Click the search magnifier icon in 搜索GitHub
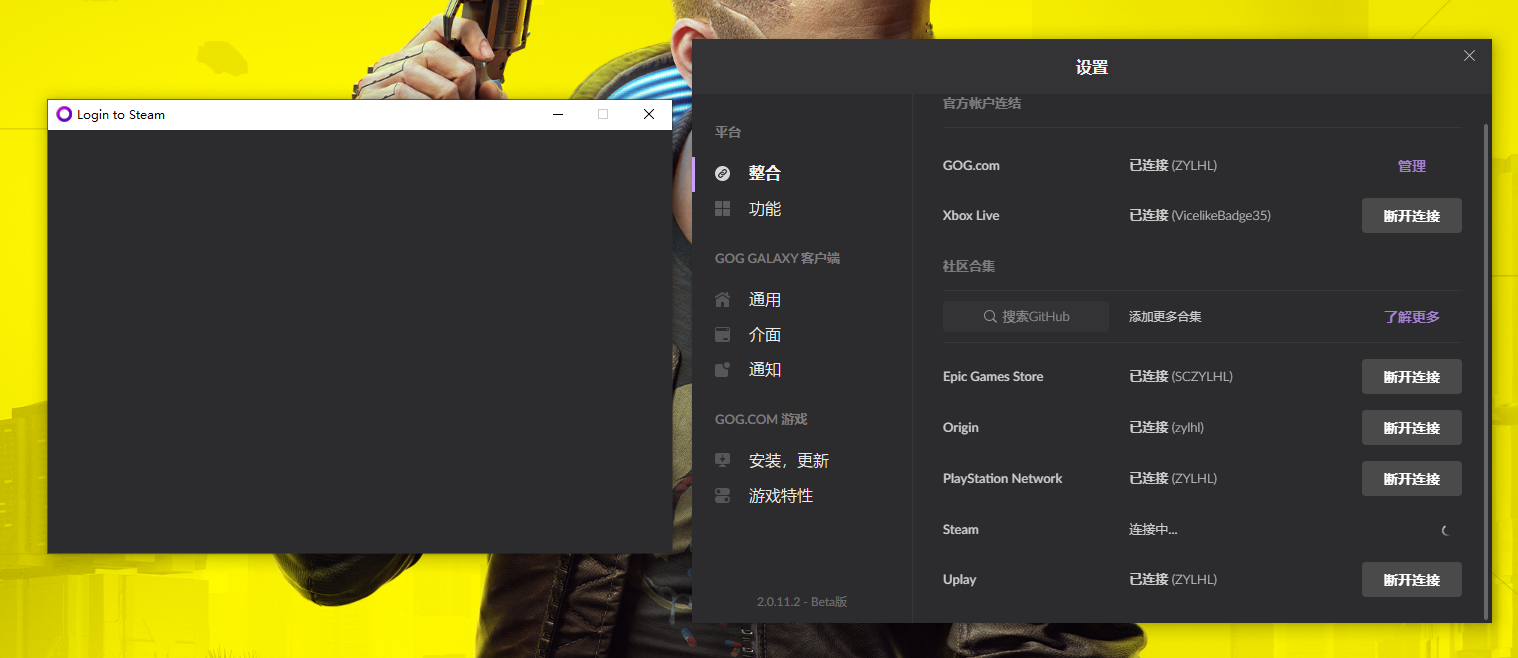The height and width of the screenshot is (658, 1518). [990, 317]
